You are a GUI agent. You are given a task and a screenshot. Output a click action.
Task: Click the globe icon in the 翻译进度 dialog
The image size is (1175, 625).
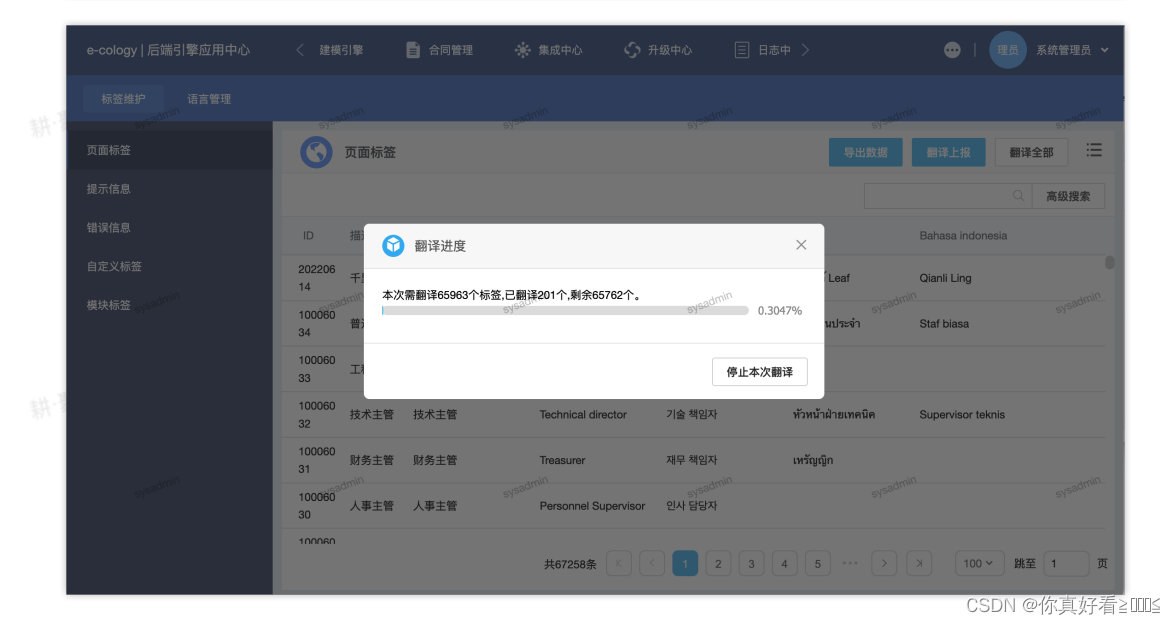(392, 244)
